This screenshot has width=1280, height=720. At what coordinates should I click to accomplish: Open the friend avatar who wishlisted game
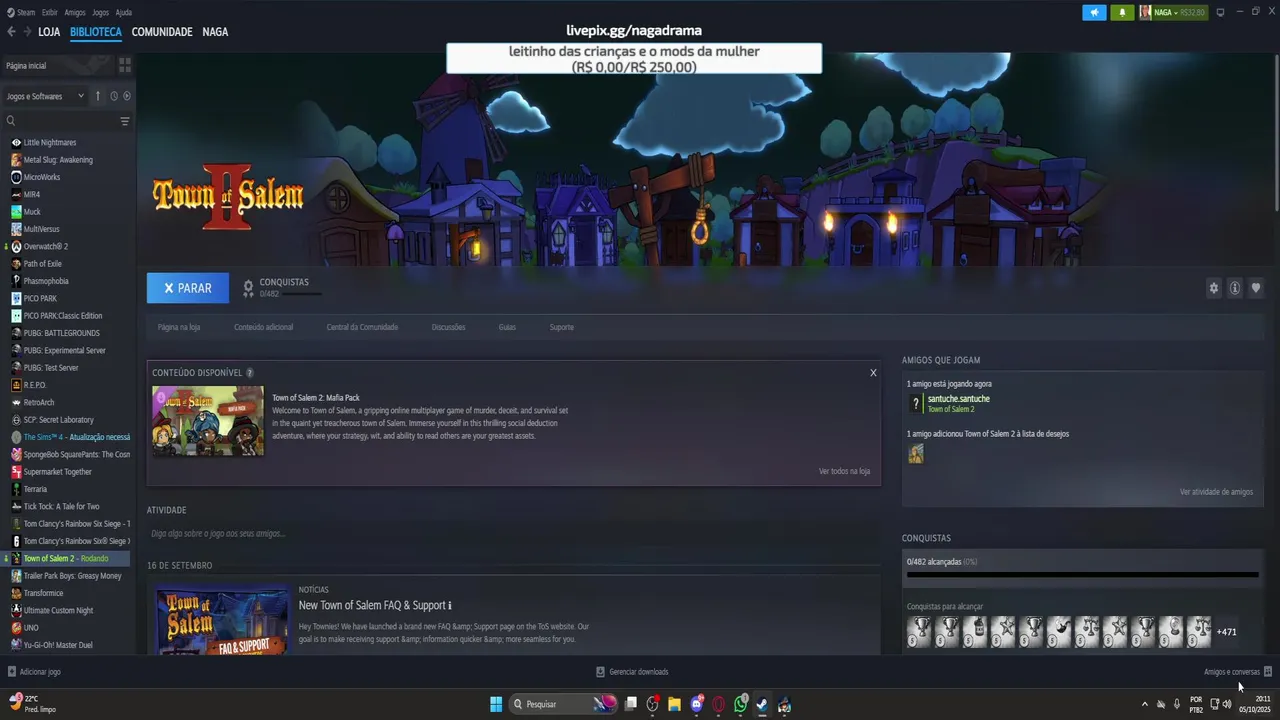coord(916,454)
